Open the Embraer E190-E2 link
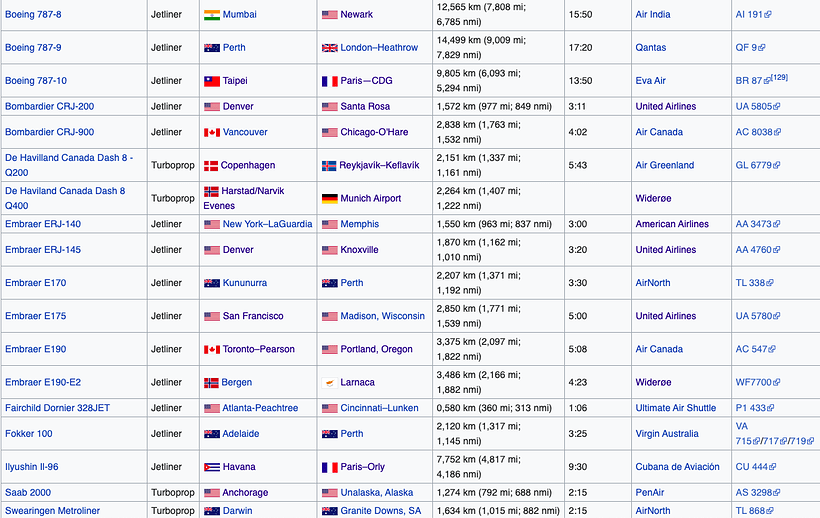Viewport: 820px width, 518px height. tap(43, 383)
